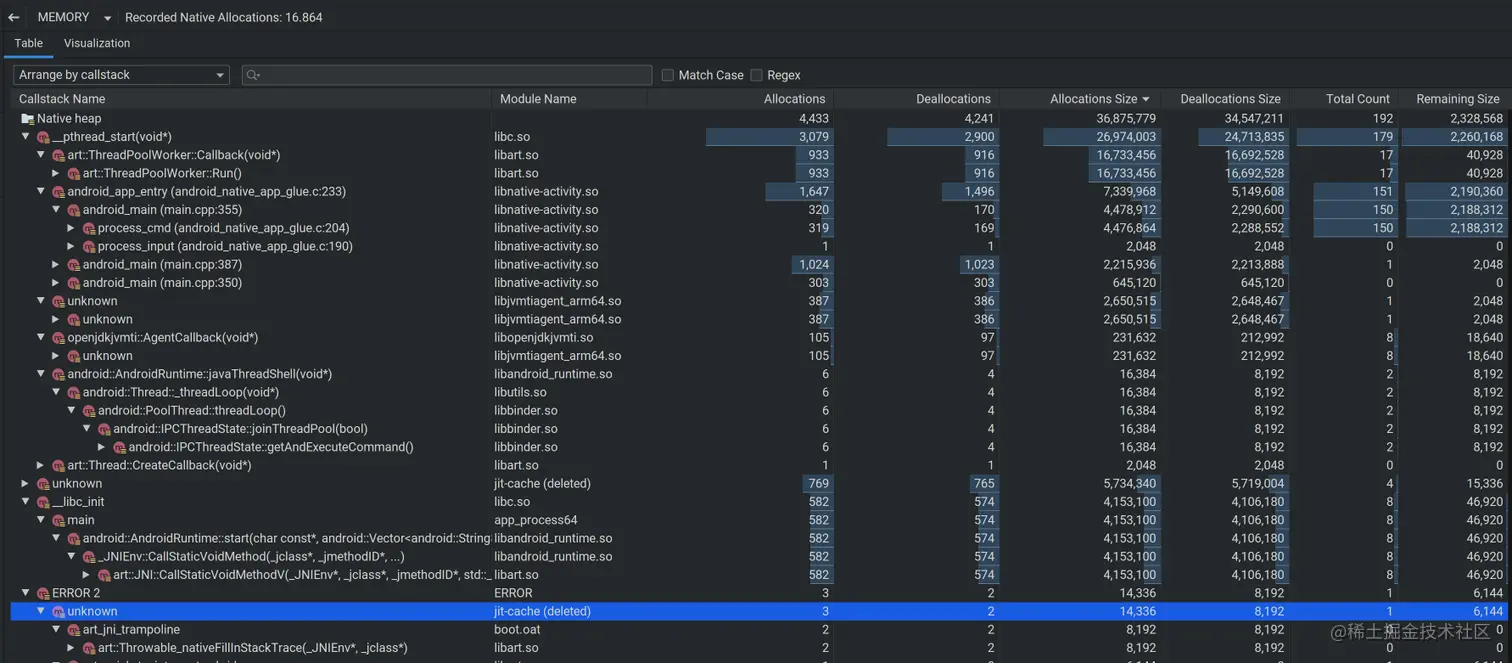1512x663 pixels.
Task: Click the Allocations column header
Action: coord(794,98)
